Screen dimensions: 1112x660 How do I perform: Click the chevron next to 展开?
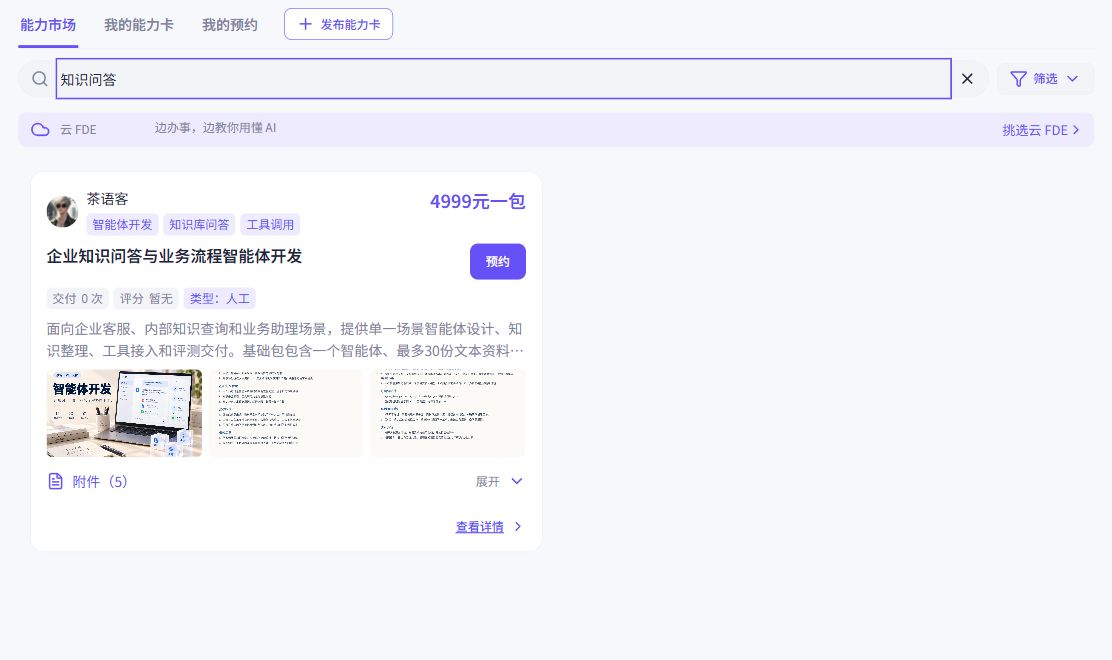tap(517, 481)
